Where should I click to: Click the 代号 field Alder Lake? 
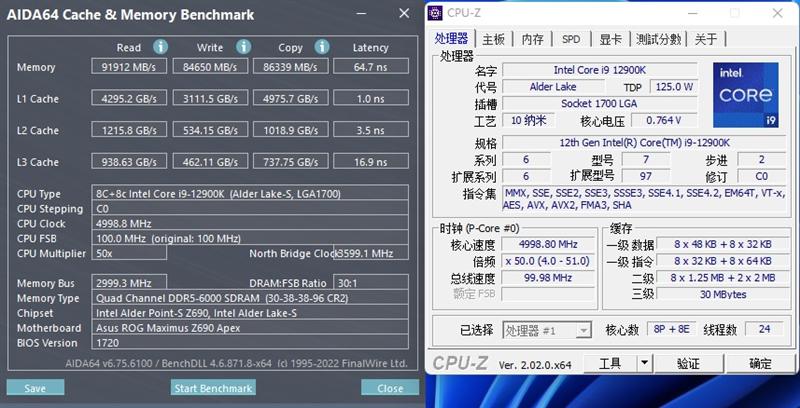point(553,87)
